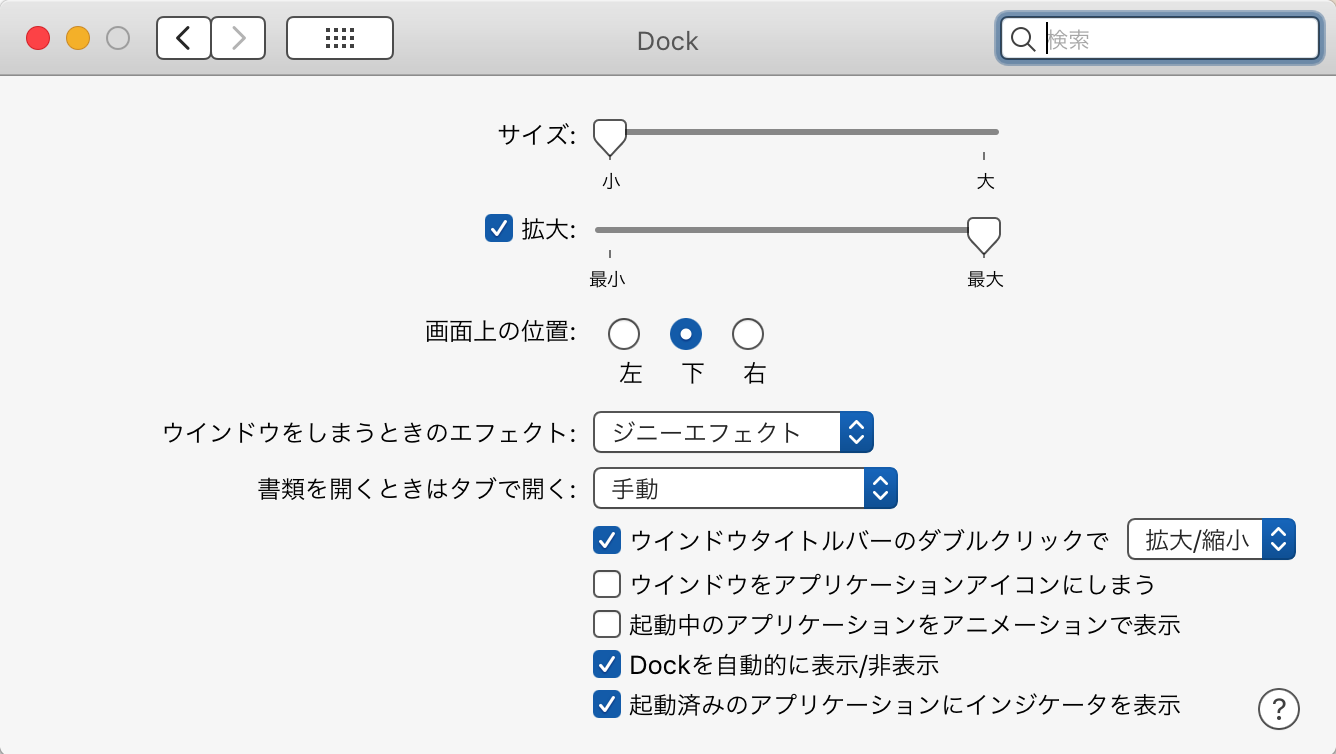Focus the 検索 search field
This screenshot has height=754, width=1336.
coord(1160,39)
